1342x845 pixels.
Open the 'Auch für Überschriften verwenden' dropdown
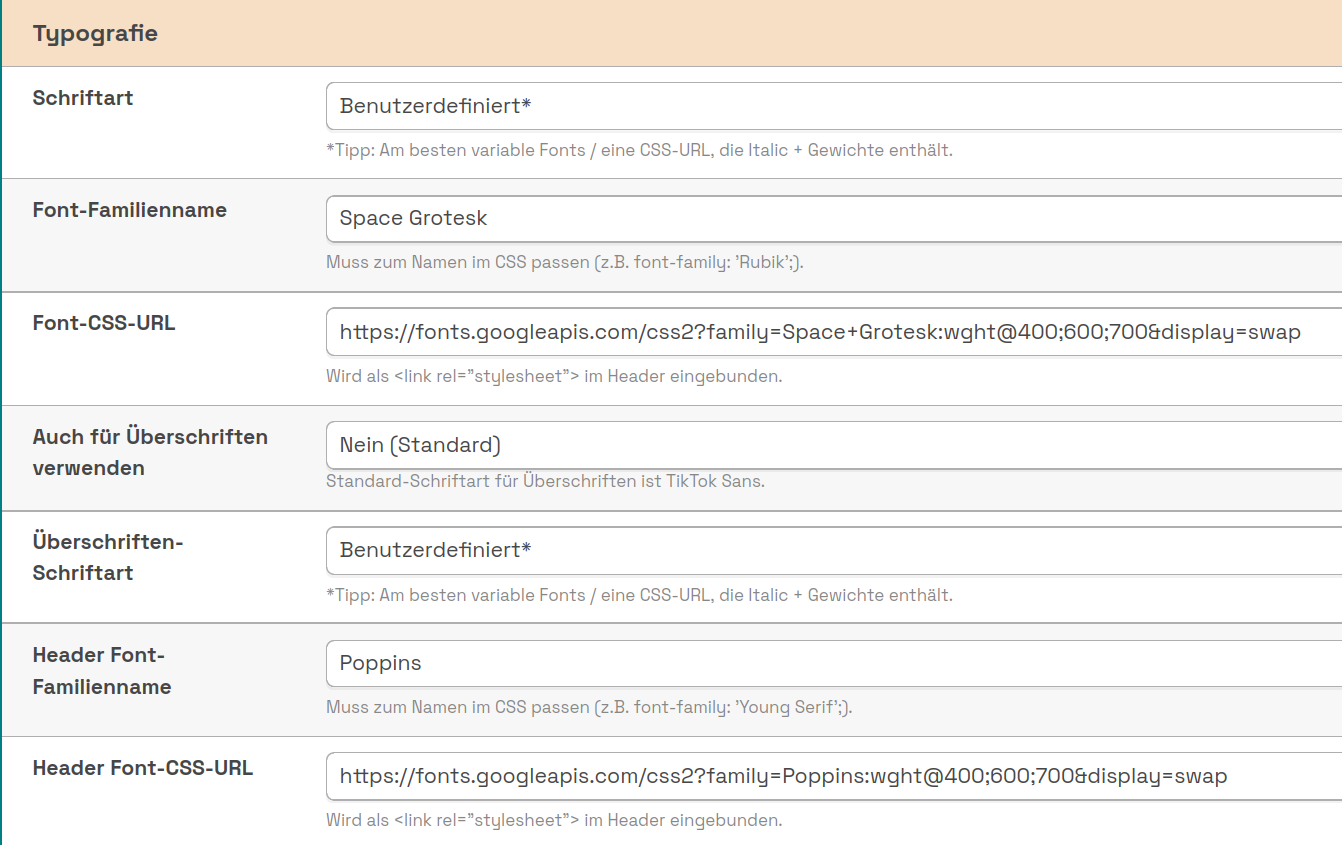(x=832, y=445)
